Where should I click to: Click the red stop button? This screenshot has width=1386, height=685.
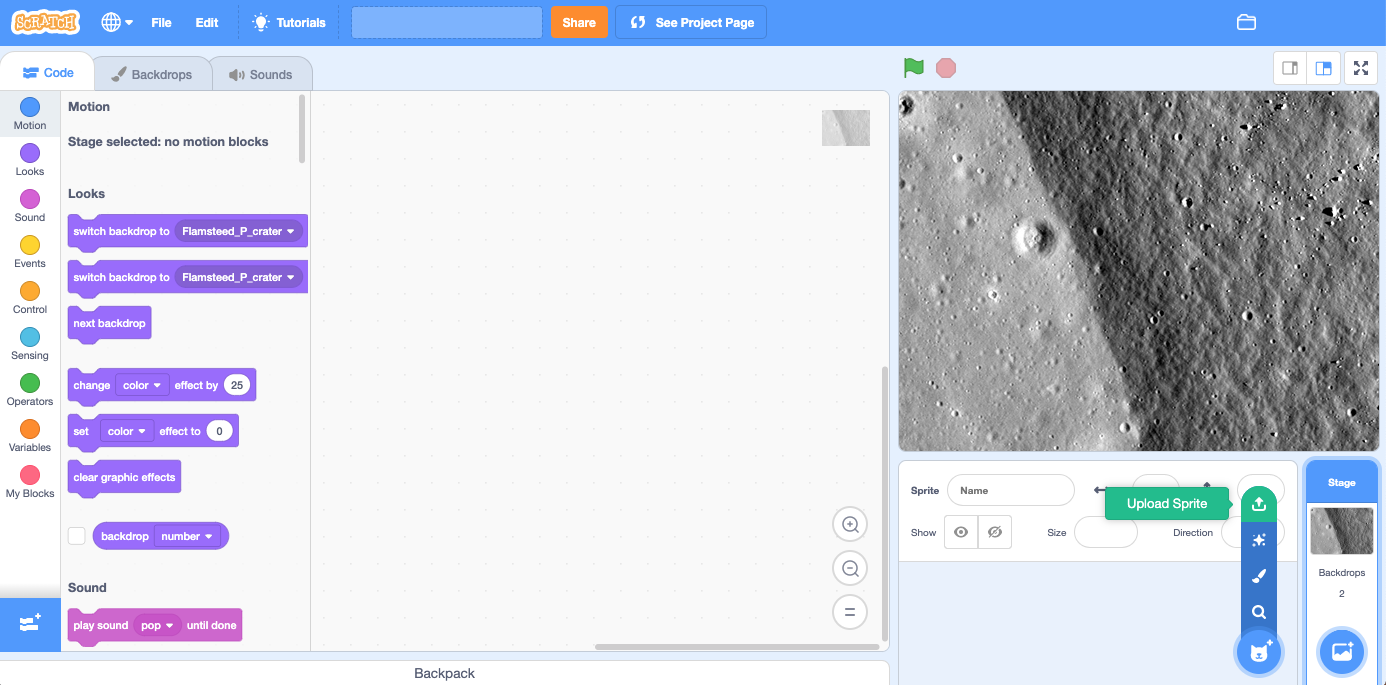[946, 67]
